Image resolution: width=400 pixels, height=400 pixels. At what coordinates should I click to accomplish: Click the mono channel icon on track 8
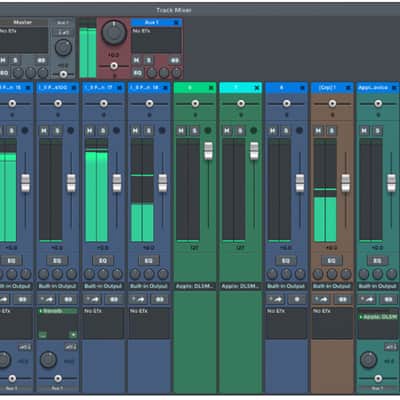(x=297, y=299)
